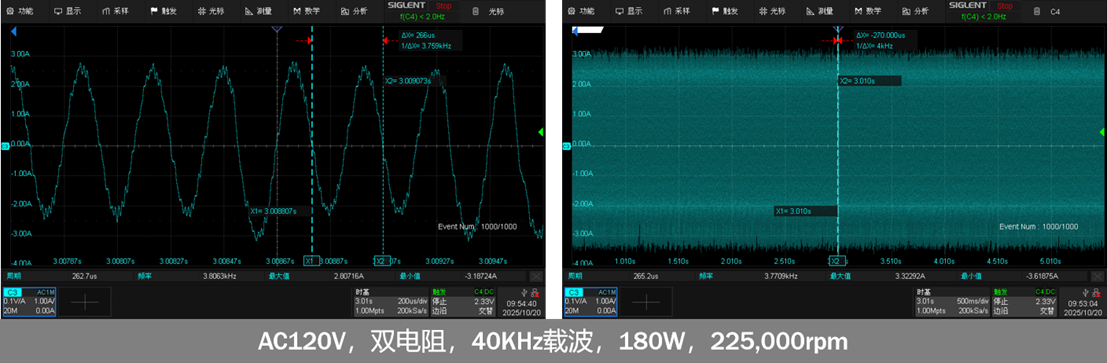Image resolution: width=1107 pixels, height=363 pixels.
Task: Open 触发 trigger panel in right scope
Action: pyautogui.click(x=1024, y=302)
